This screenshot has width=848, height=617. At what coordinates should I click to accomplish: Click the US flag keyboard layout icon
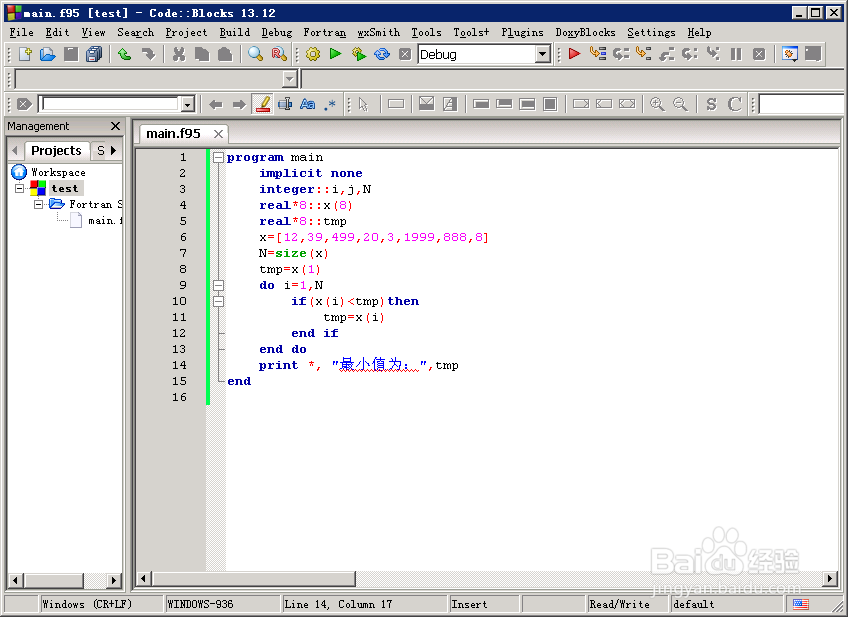800,604
